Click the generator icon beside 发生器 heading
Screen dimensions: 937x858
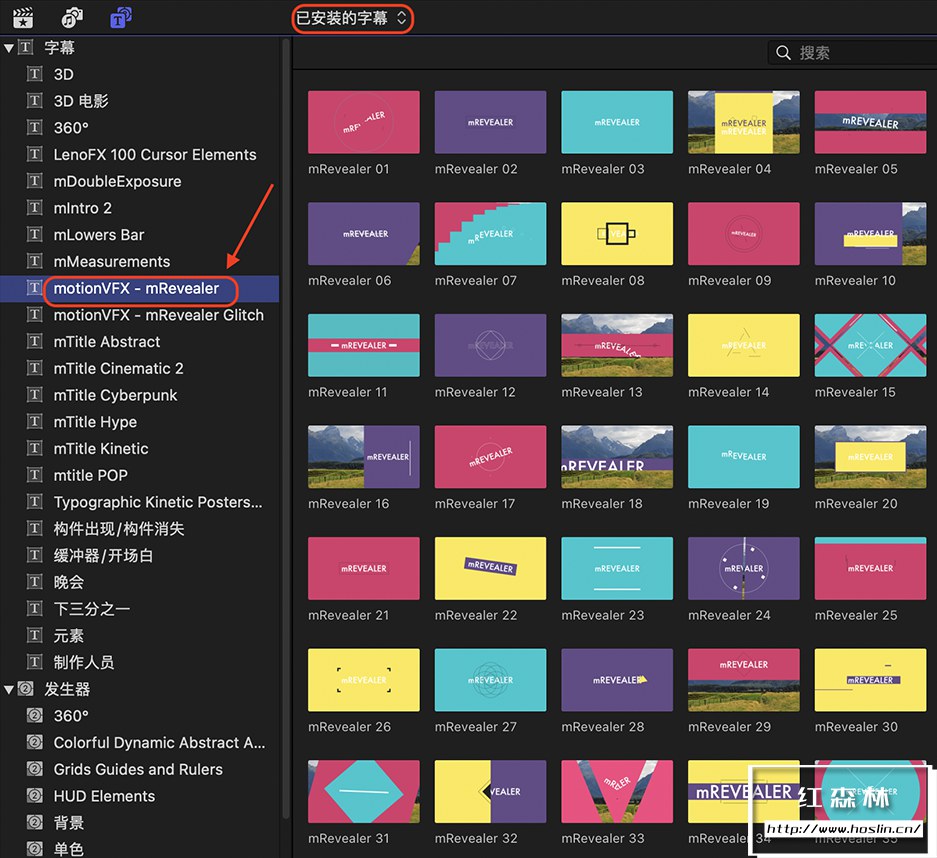point(25,689)
